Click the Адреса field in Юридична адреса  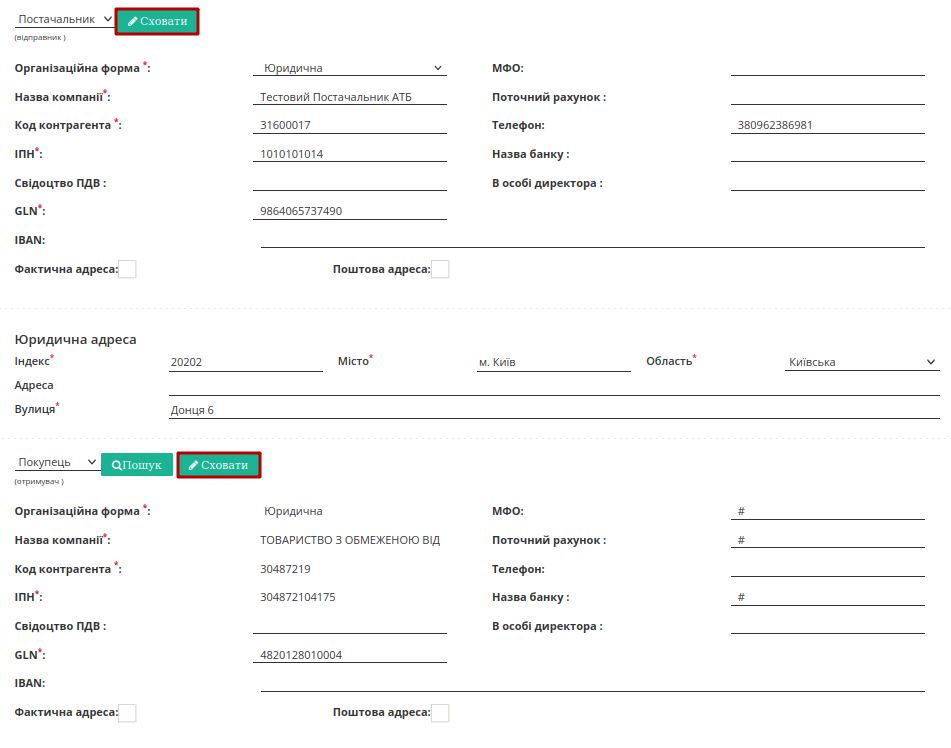pyautogui.click(x=554, y=387)
